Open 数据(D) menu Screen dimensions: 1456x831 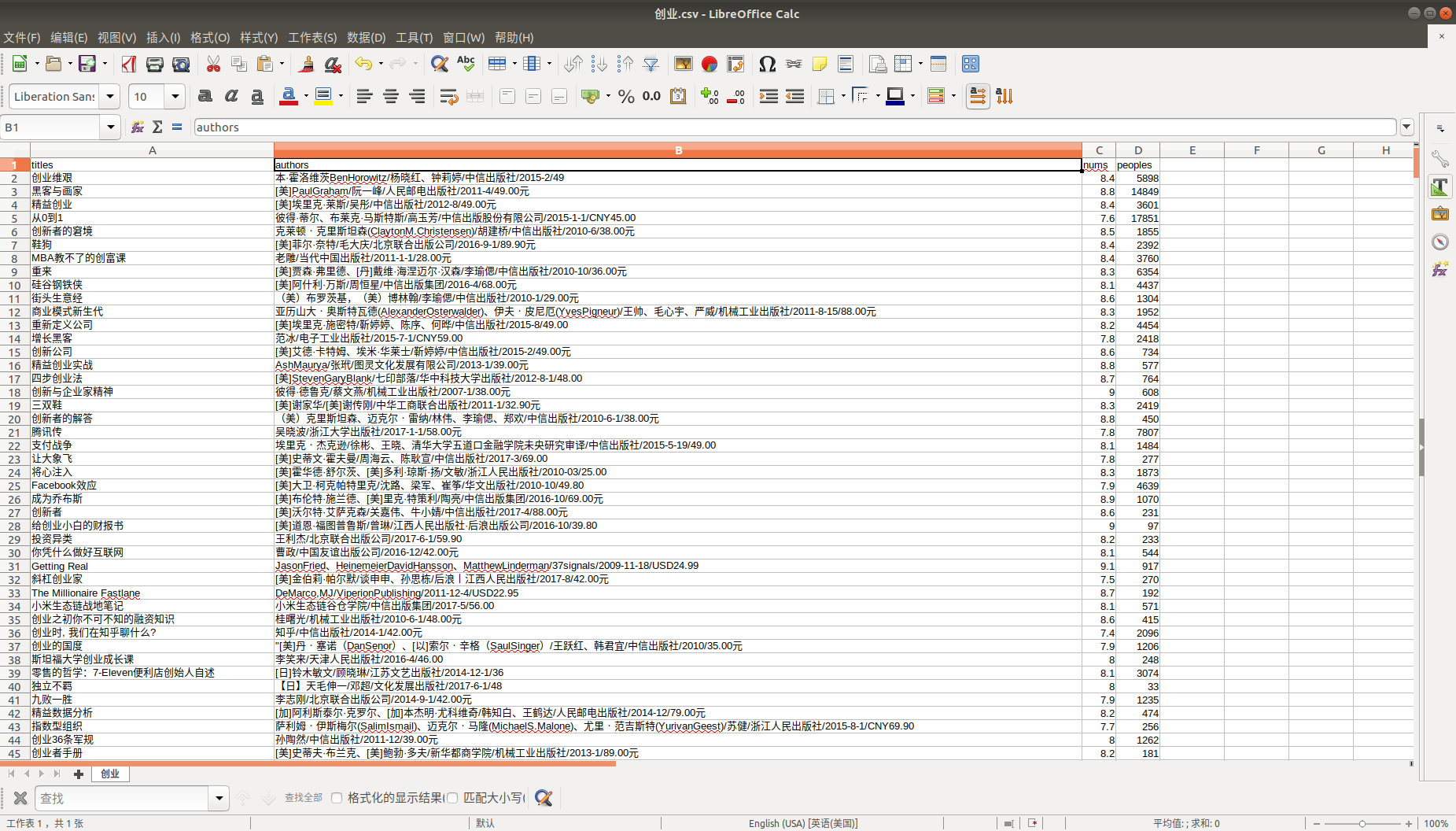click(x=367, y=37)
